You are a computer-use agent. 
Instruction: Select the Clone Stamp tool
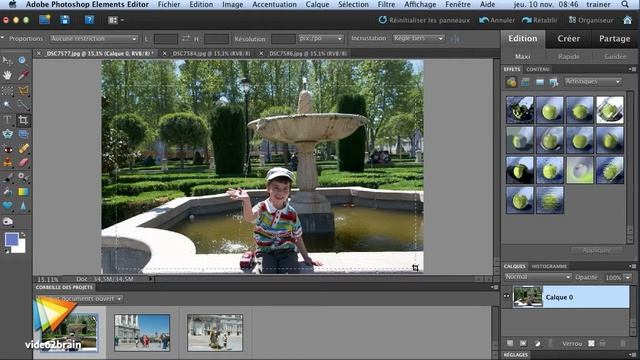(x=7, y=163)
